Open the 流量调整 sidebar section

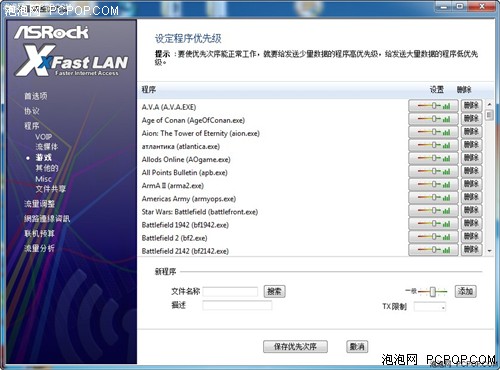pyautogui.click(x=39, y=204)
